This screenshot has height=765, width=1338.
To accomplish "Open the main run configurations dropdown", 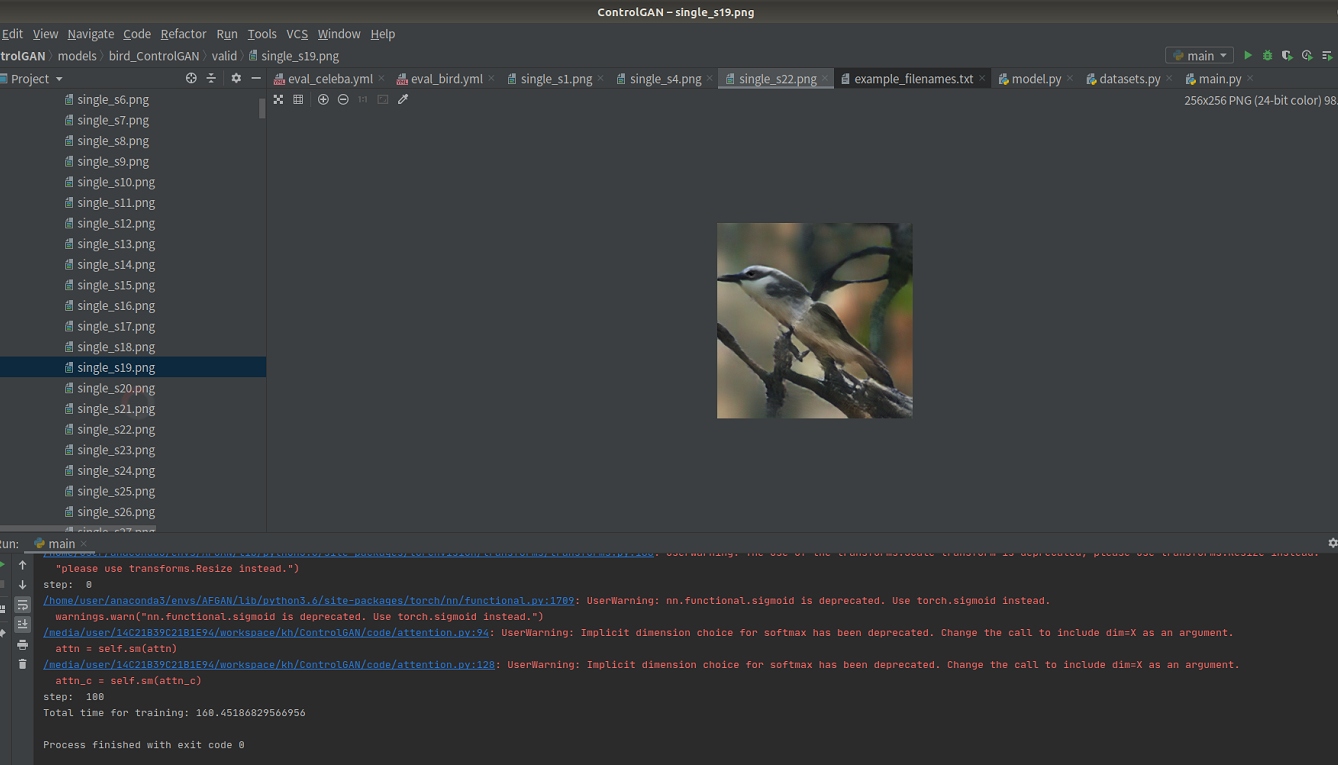I will [x=1199, y=55].
